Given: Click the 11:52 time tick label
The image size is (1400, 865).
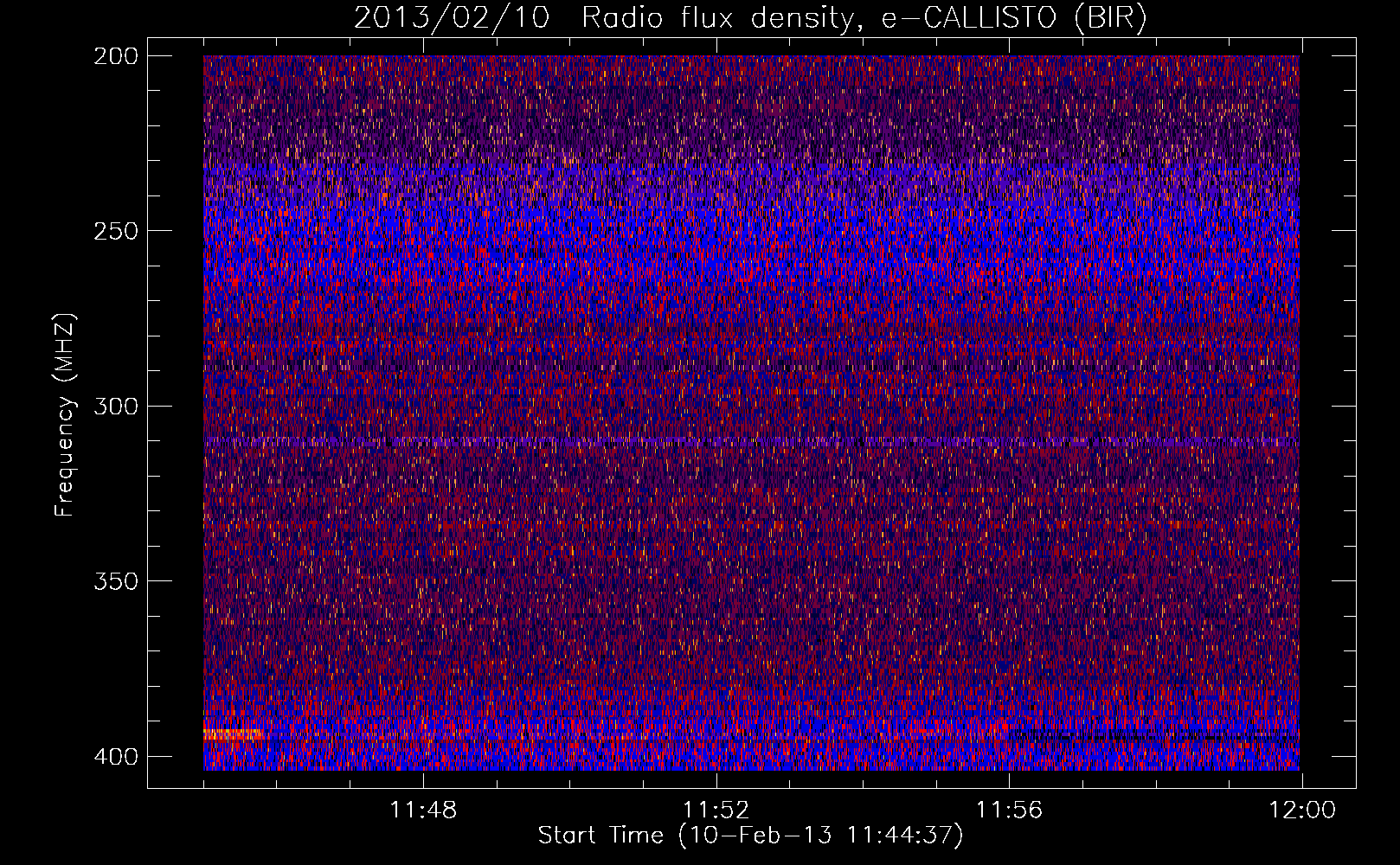Looking at the screenshot, I should (x=716, y=811).
